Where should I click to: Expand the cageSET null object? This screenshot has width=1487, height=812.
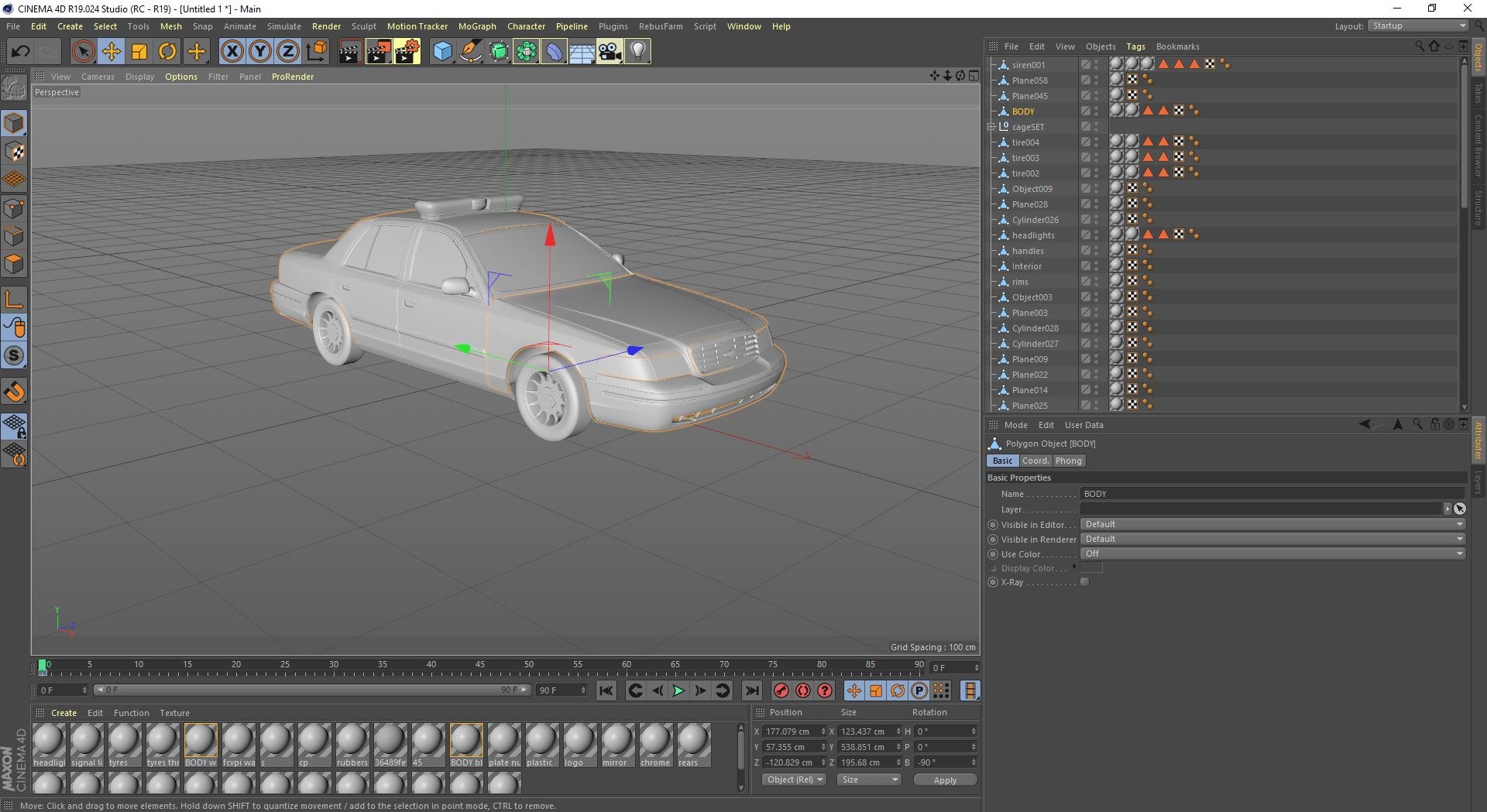point(991,127)
